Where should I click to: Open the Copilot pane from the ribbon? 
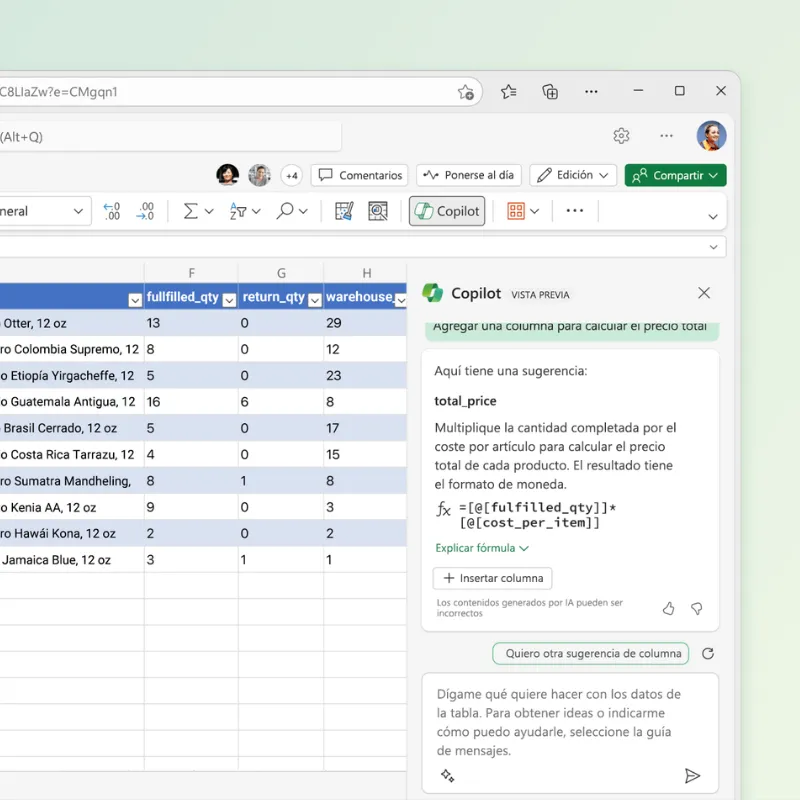(446, 211)
